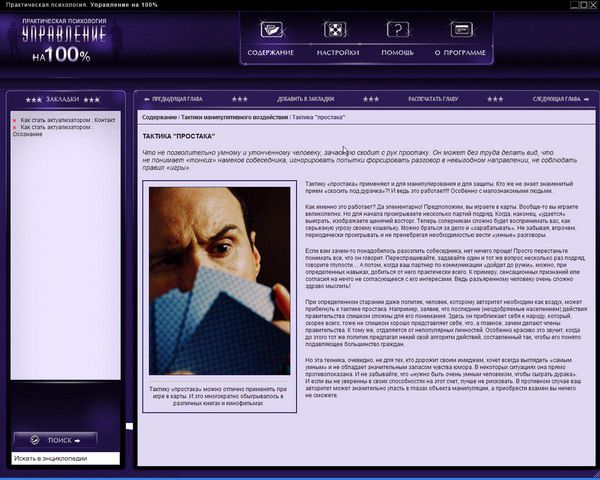The height and width of the screenshot is (480, 600).
Task: Go to Предыдущая глава
Action: [181, 100]
